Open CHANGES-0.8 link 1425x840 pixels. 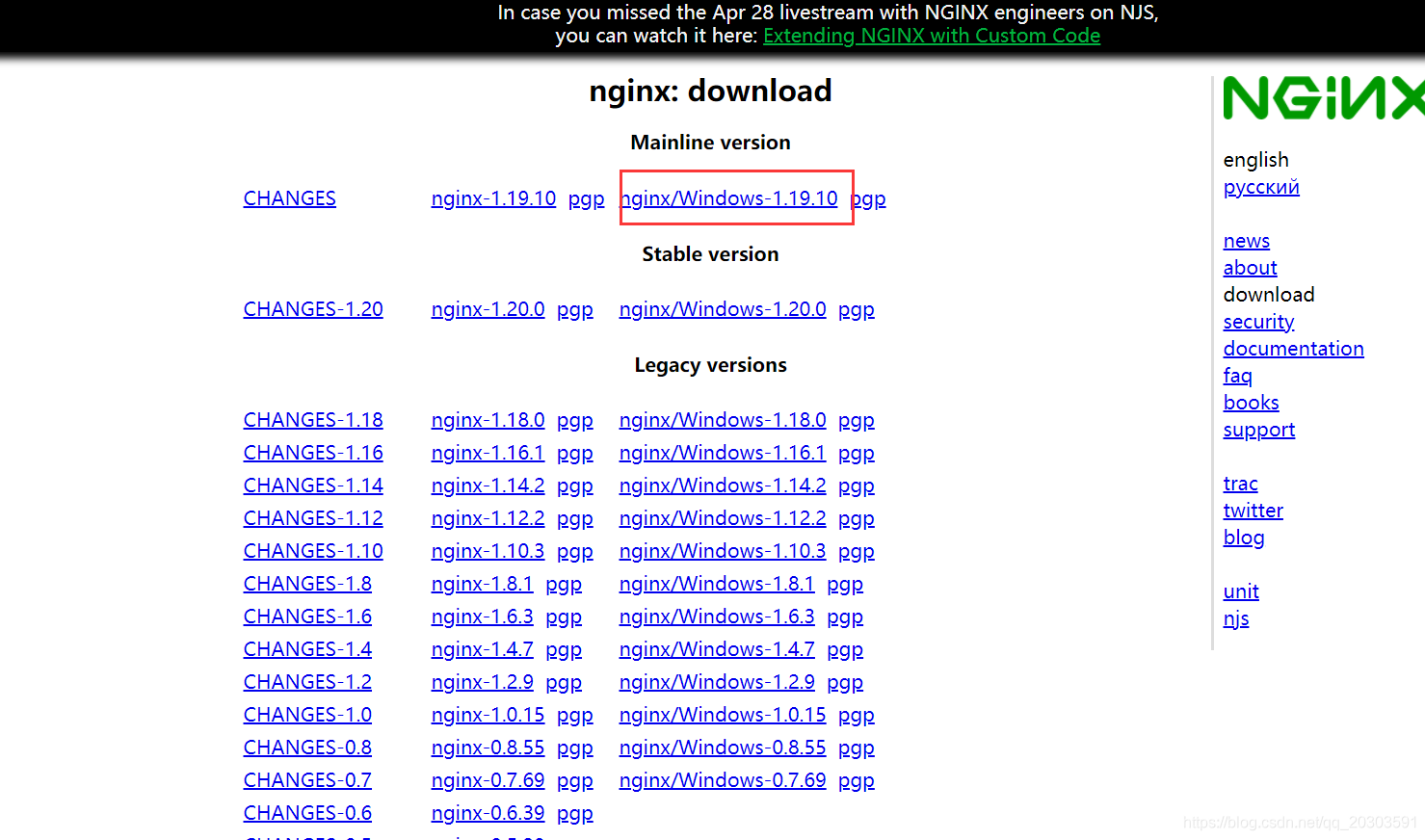click(307, 748)
